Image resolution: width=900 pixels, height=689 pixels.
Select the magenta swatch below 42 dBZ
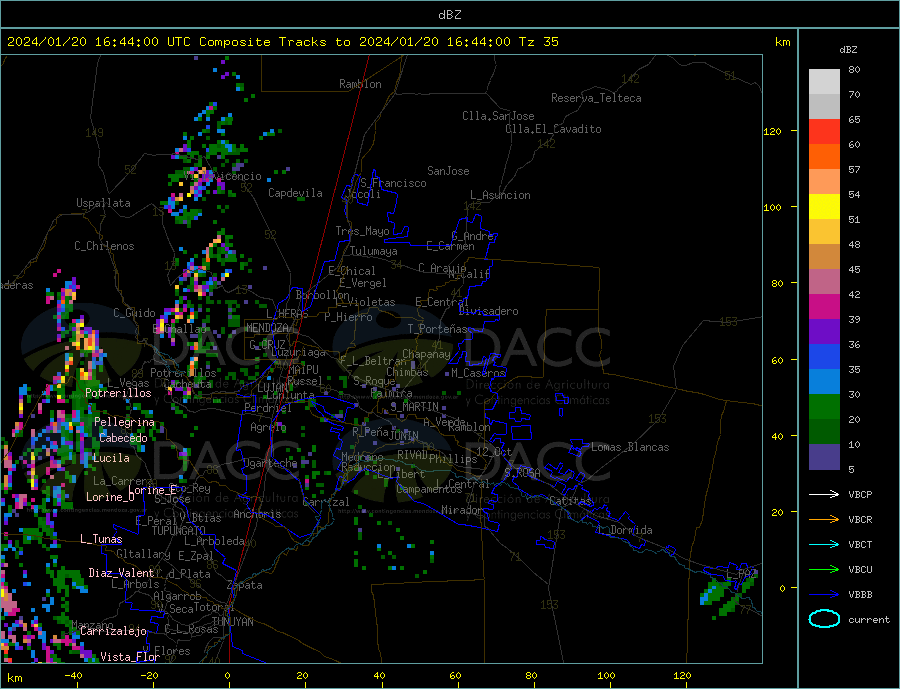(x=824, y=307)
